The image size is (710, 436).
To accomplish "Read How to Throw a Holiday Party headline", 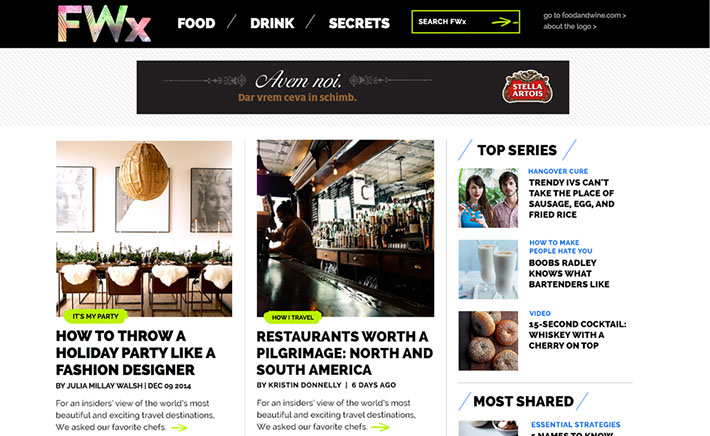I will coord(135,353).
